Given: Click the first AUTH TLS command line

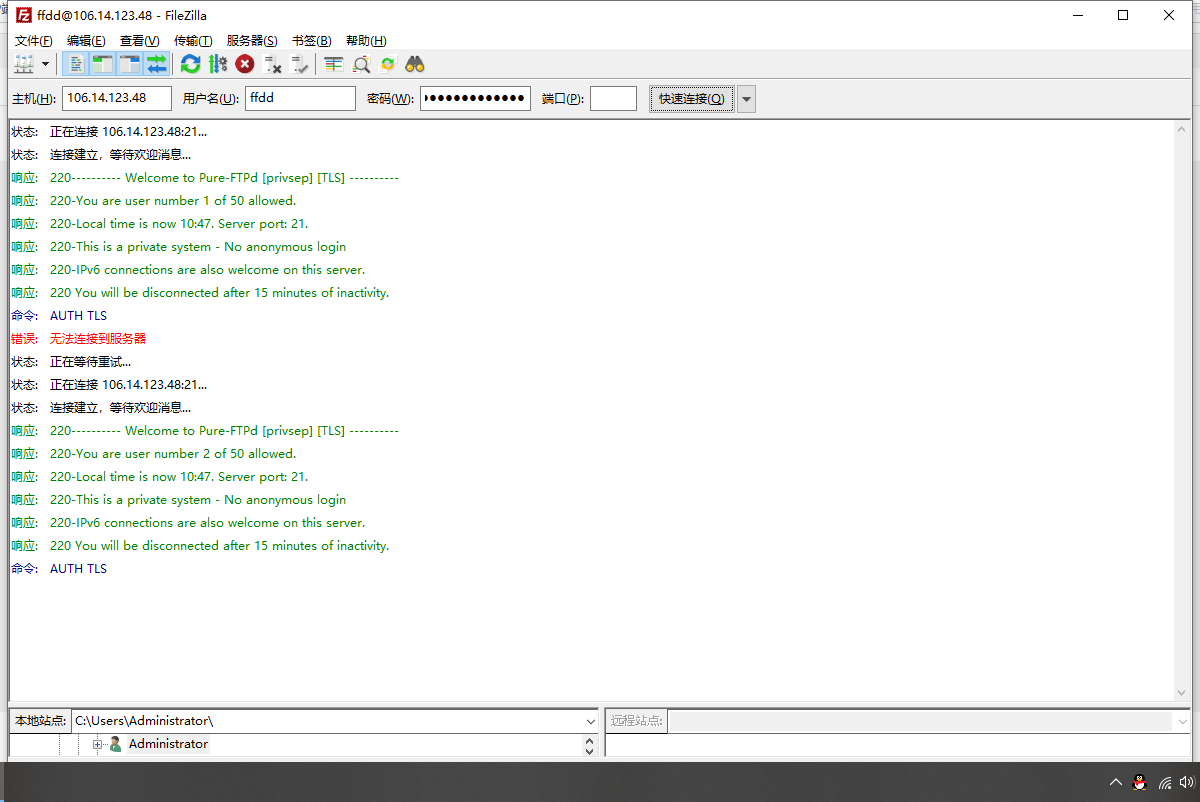Looking at the screenshot, I should [x=78, y=316].
